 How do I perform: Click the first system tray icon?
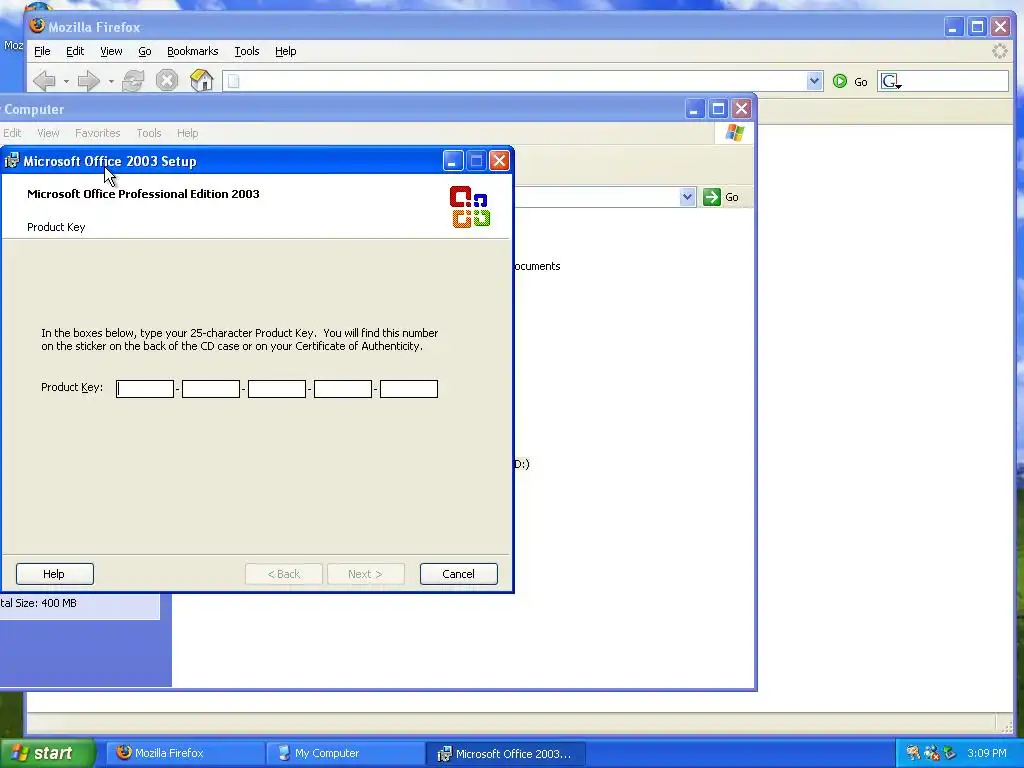[913, 753]
